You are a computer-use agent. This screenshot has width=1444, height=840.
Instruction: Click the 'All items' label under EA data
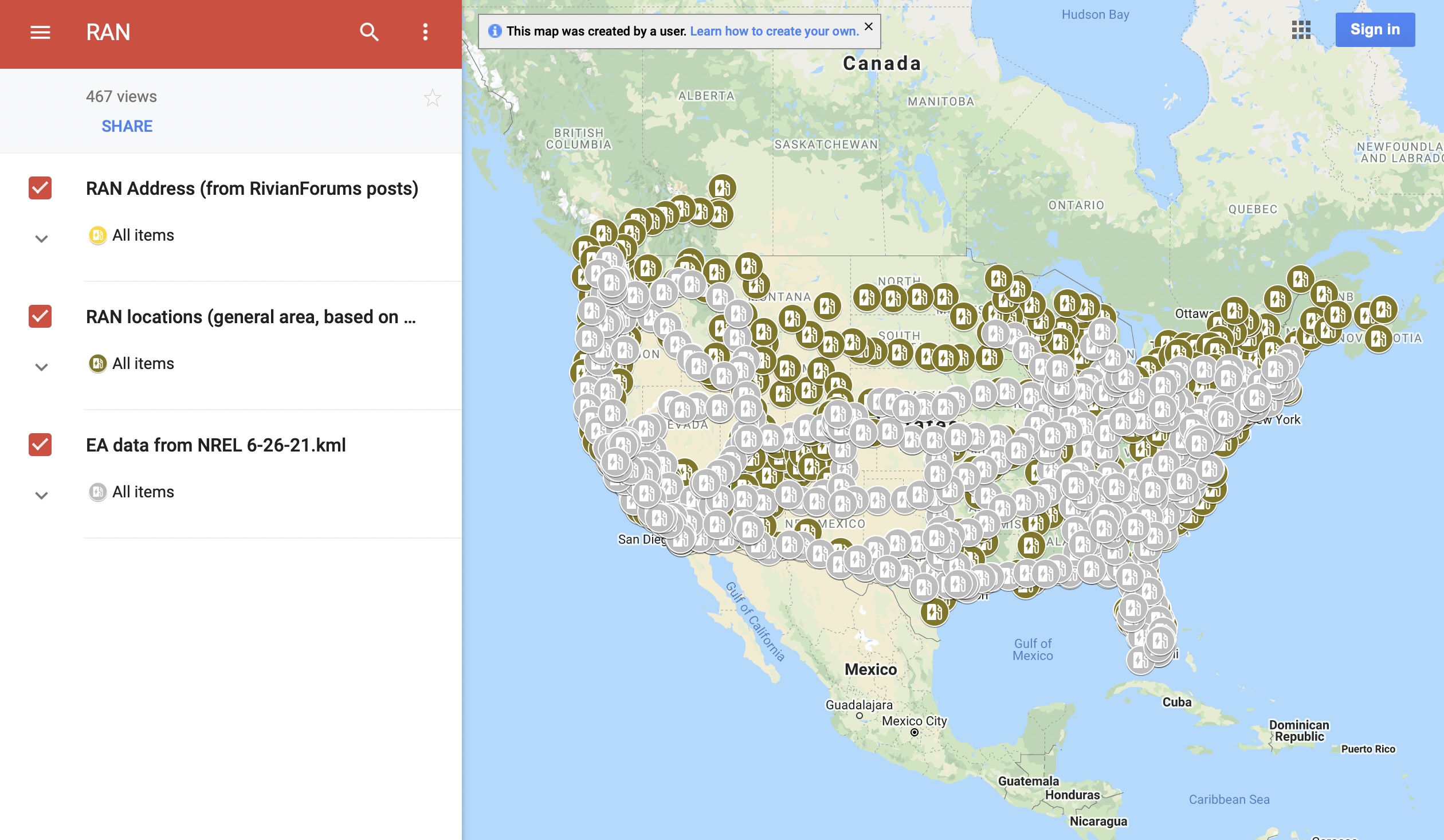pyautogui.click(x=143, y=492)
